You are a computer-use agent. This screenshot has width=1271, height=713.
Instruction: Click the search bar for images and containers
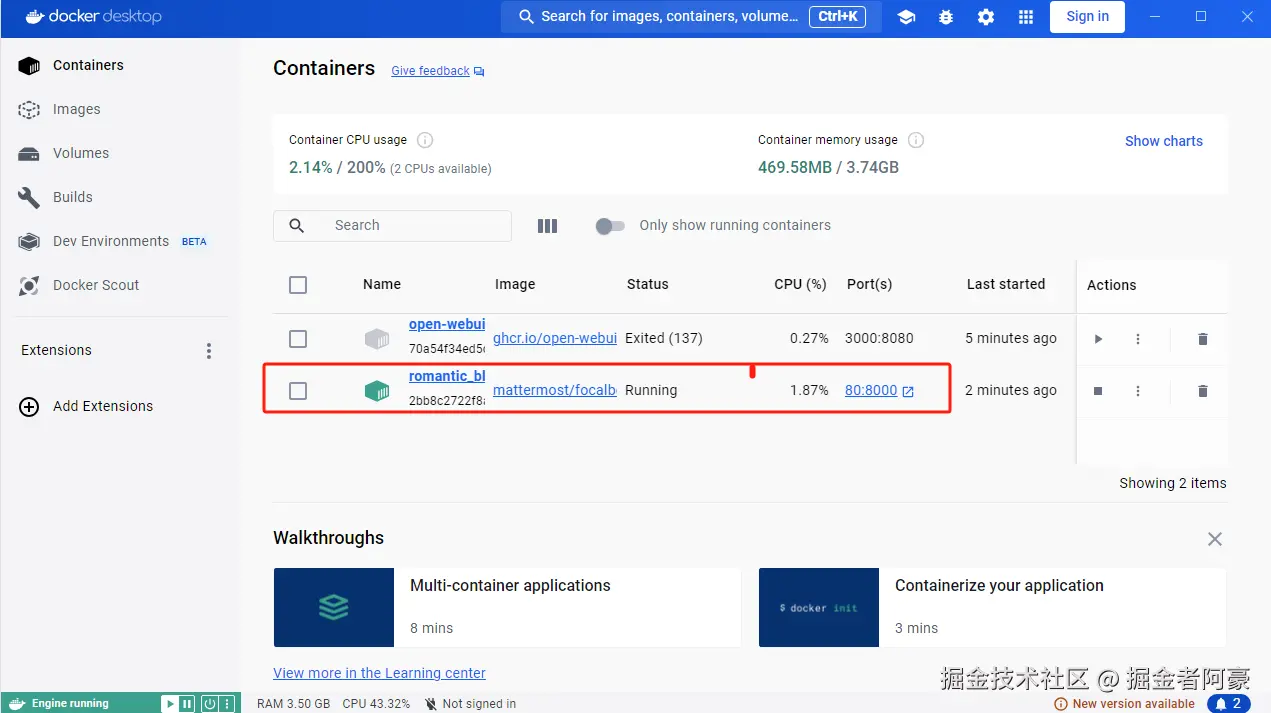click(x=691, y=17)
